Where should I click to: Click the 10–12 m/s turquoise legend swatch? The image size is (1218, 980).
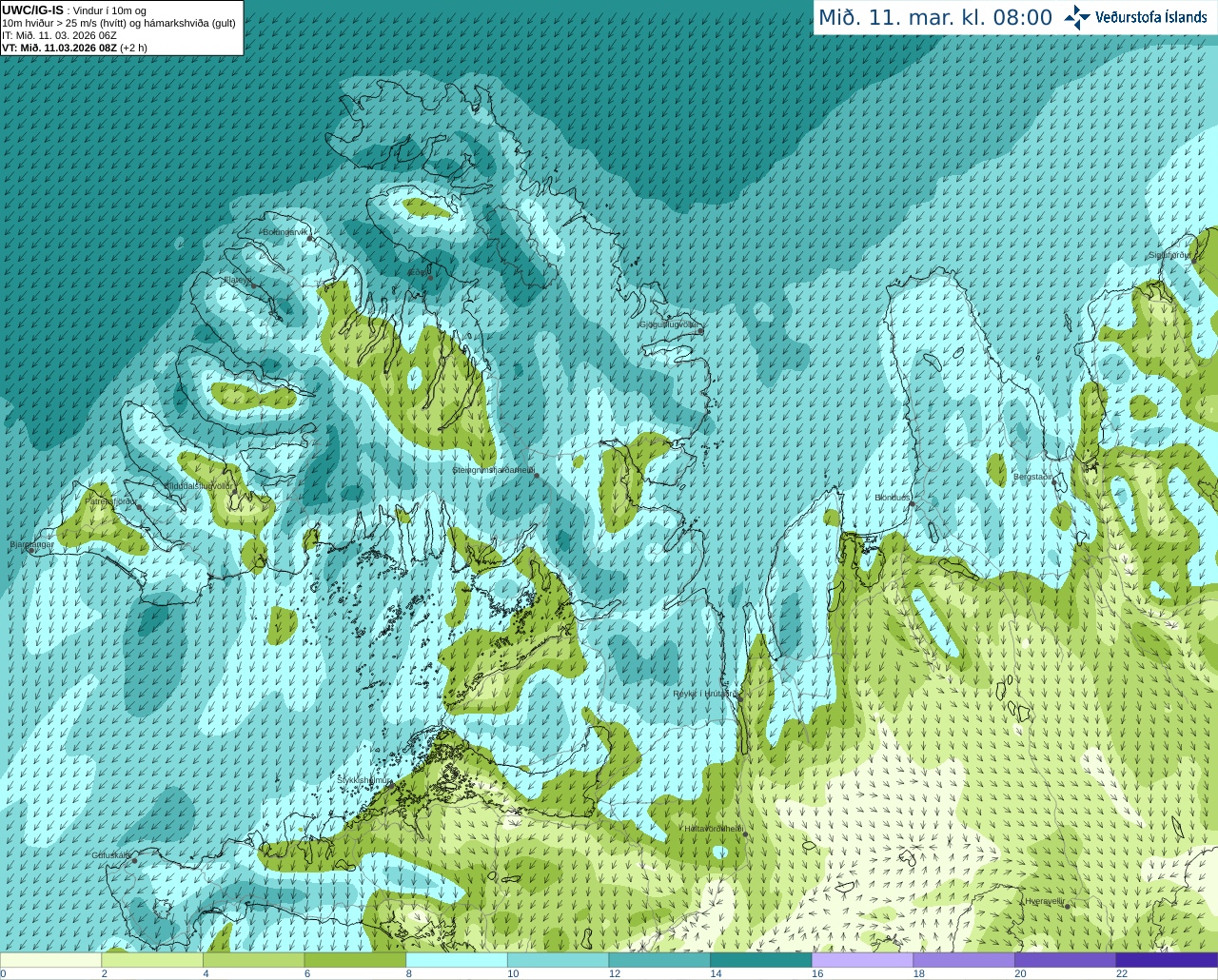tap(558, 960)
